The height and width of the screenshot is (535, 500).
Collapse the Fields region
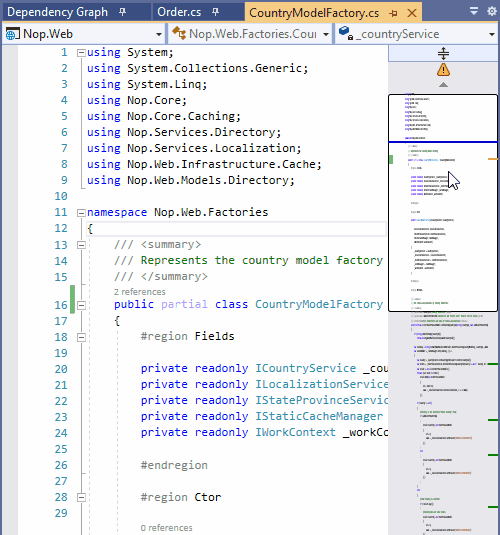pos(81,337)
